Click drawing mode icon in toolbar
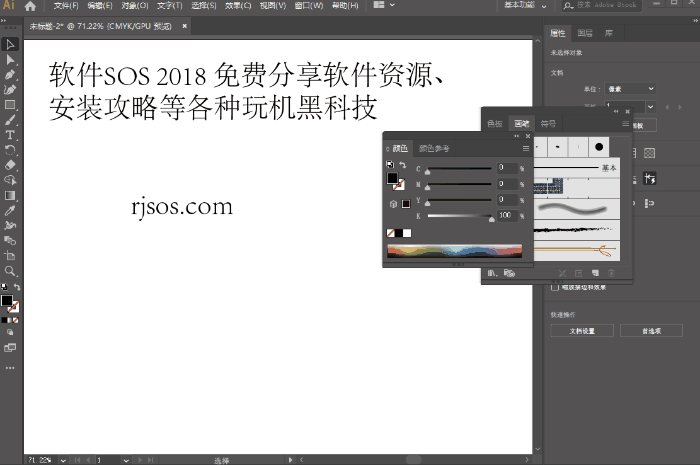Image resolution: width=700 pixels, height=465 pixels. 10,332
